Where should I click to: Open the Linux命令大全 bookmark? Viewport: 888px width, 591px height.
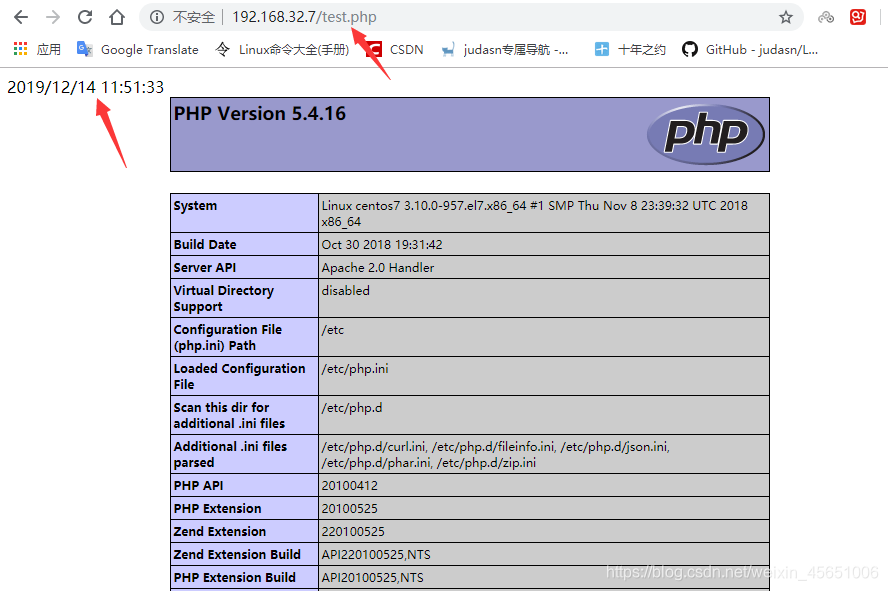[282, 49]
